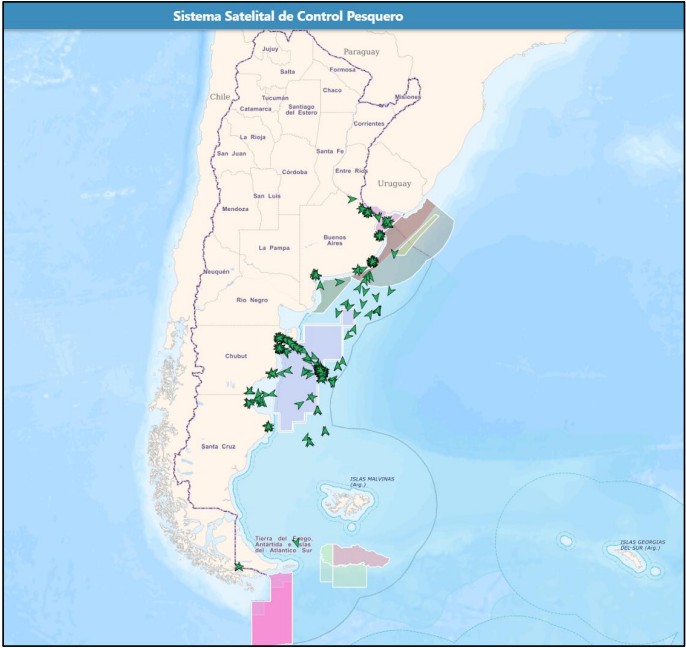Click the vessel cluster on the coast near Neuquén latitude
Image resolution: width=686 pixels, height=648 pixels.
click(x=315, y=275)
